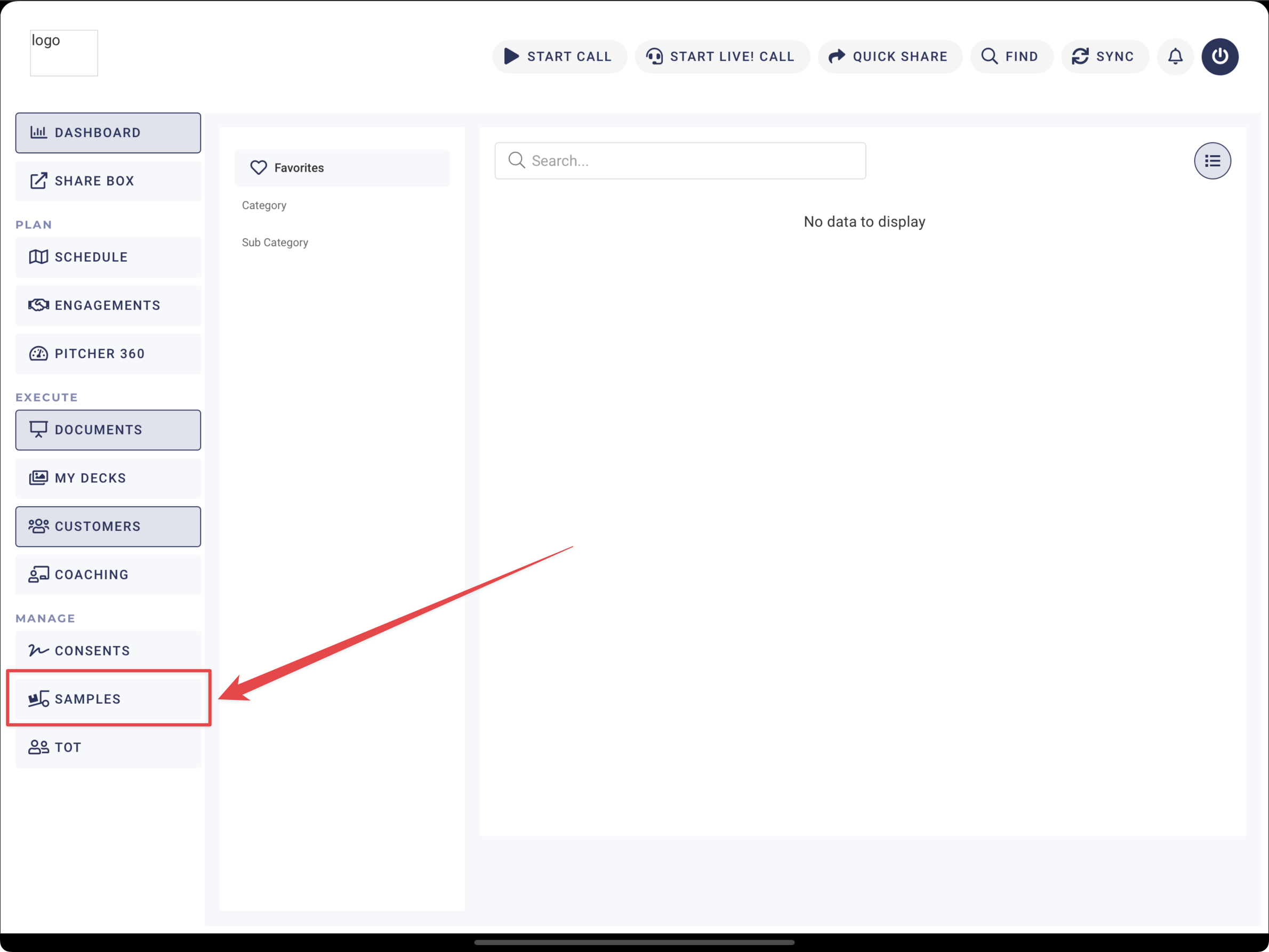This screenshot has height=952, width=1269.
Task: Select the My Decks icon
Action: pos(38,478)
